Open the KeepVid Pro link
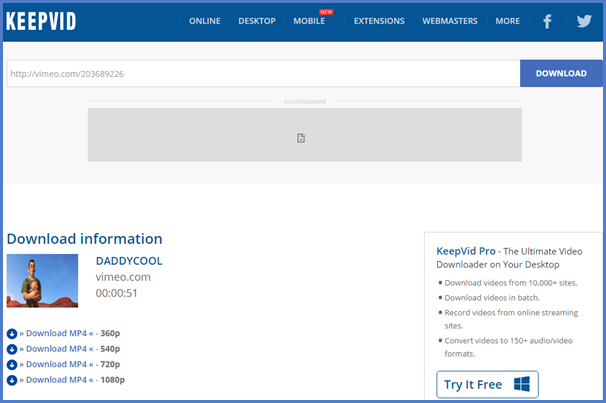This screenshot has height=403, width=606. [x=466, y=251]
